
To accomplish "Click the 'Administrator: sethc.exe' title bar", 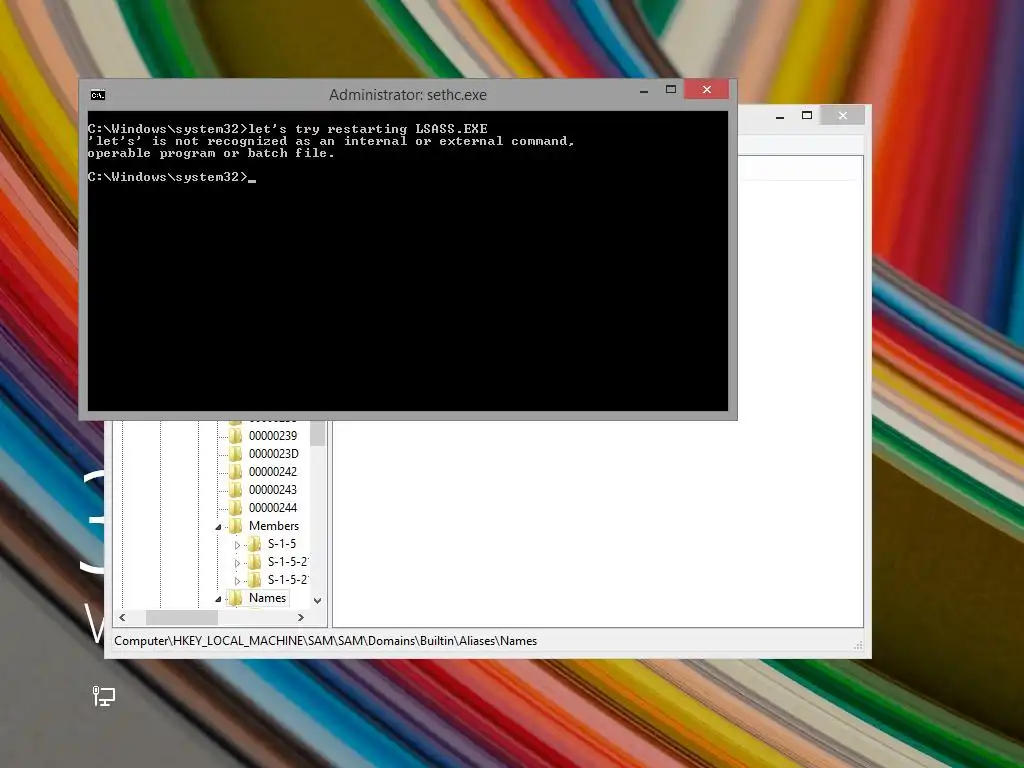I will point(408,95).
